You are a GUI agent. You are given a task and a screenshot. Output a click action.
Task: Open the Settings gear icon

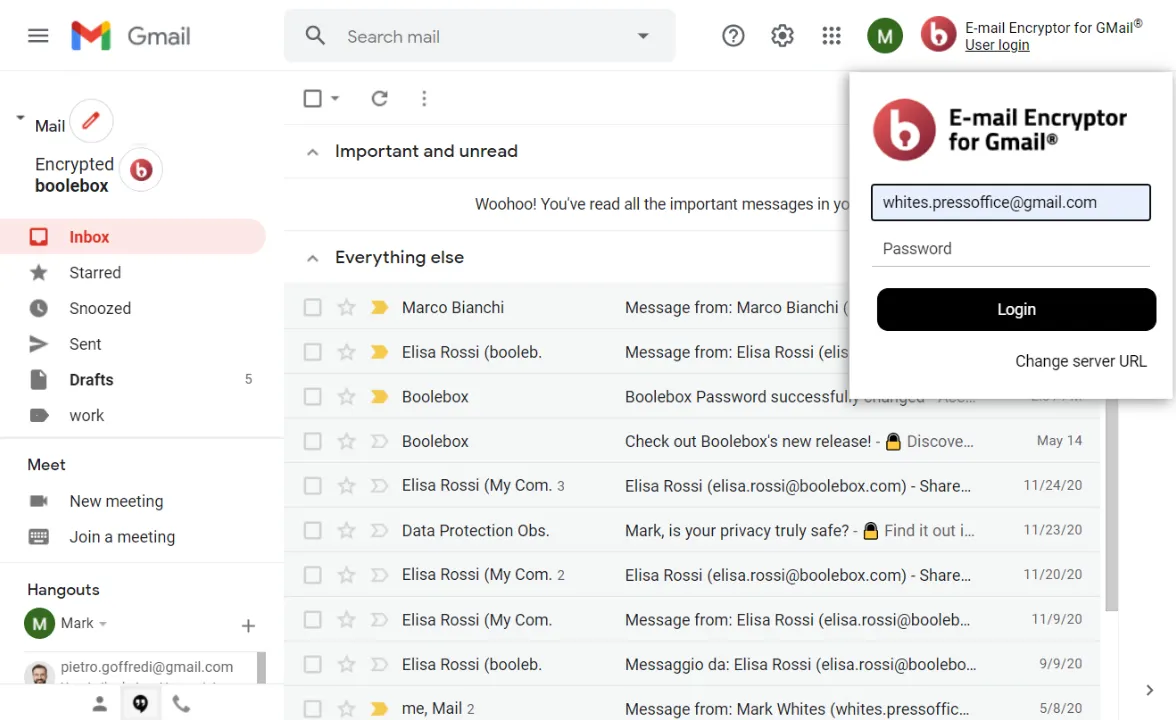(x=782, y=35)
